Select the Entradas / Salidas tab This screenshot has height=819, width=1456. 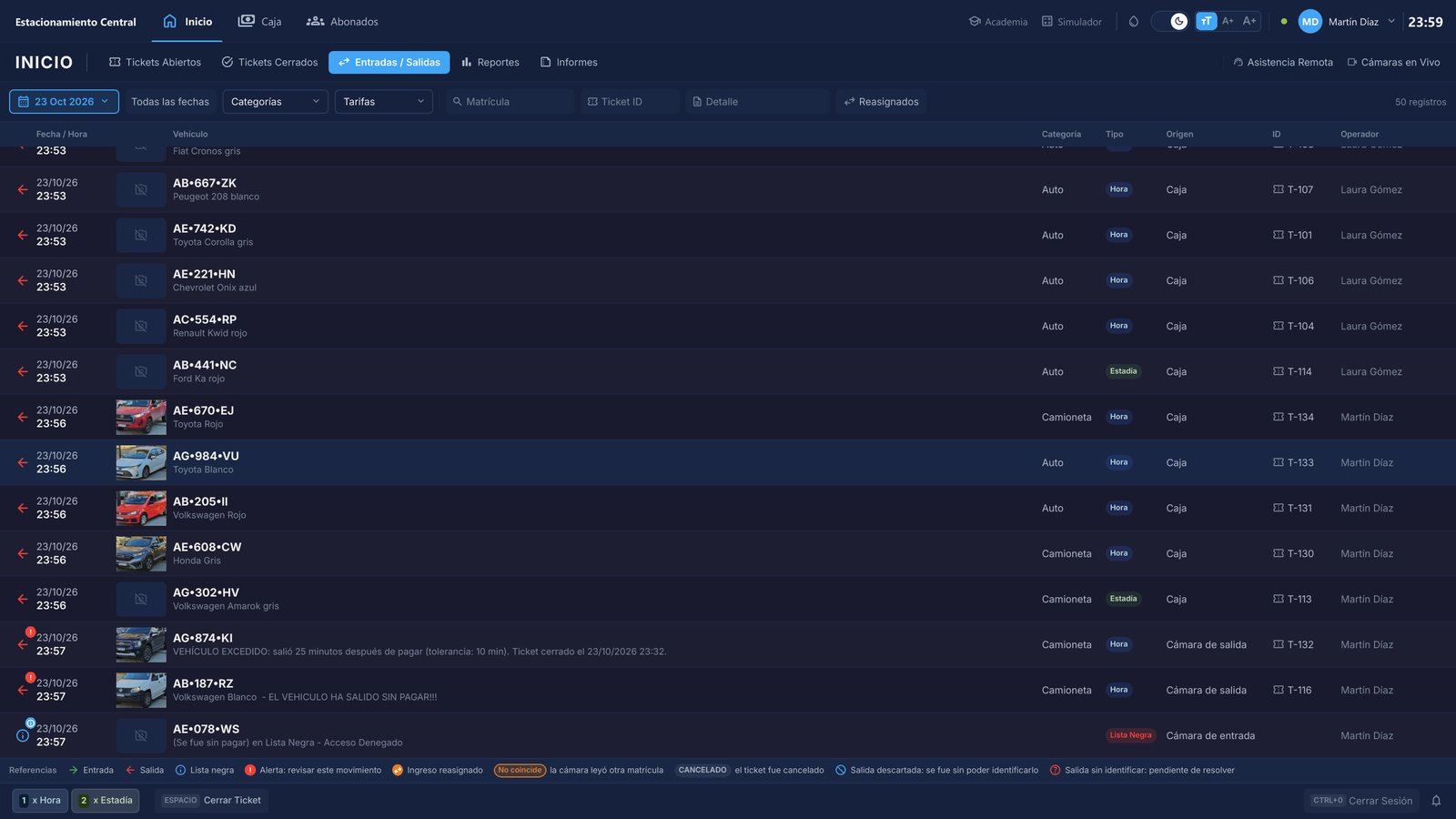pyautogui.click(x=389, y=62)
